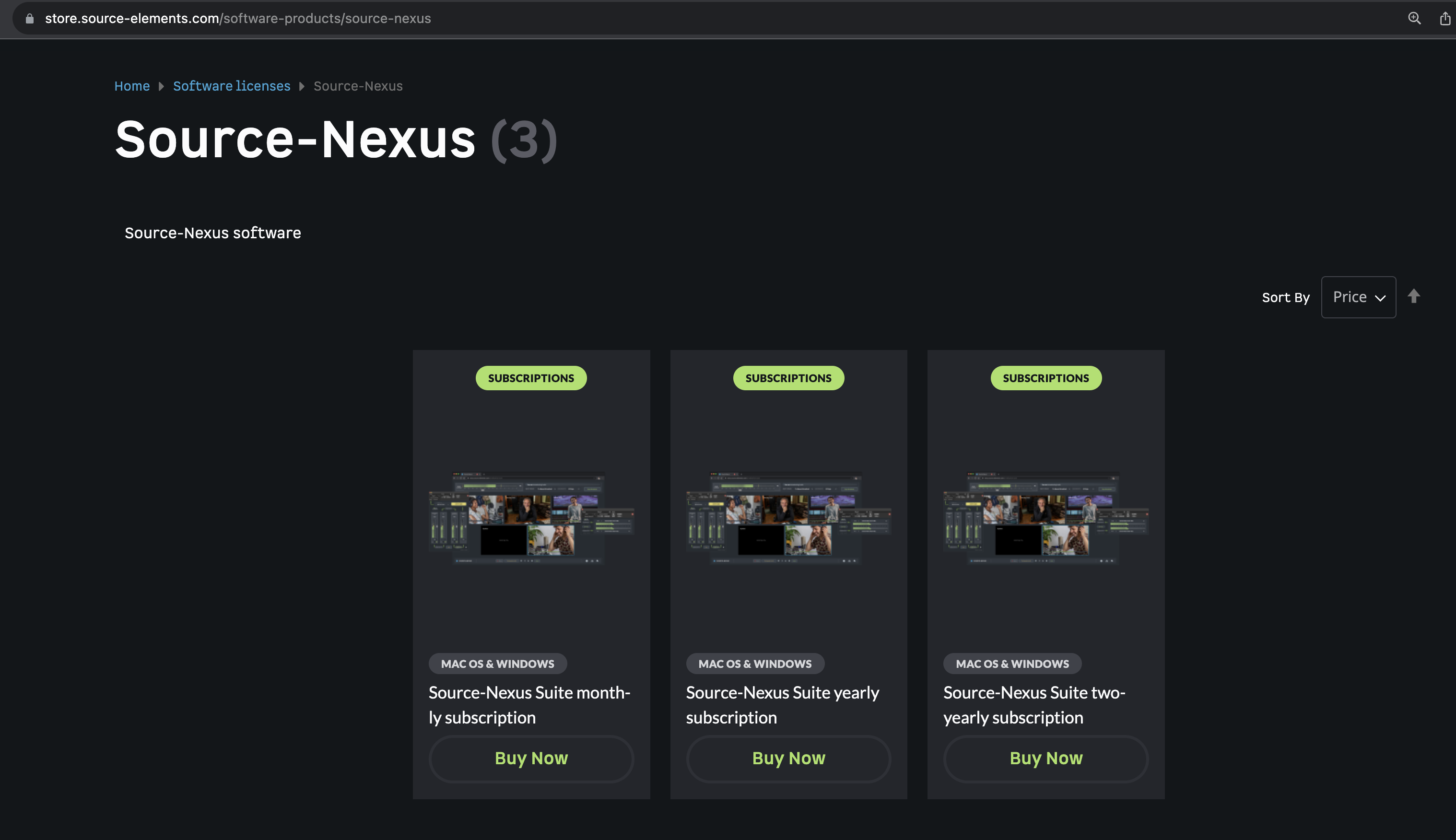Go to Home breadcrumb link
Viewport: 1456px width, 840px height.
click(x=131, y=86)
